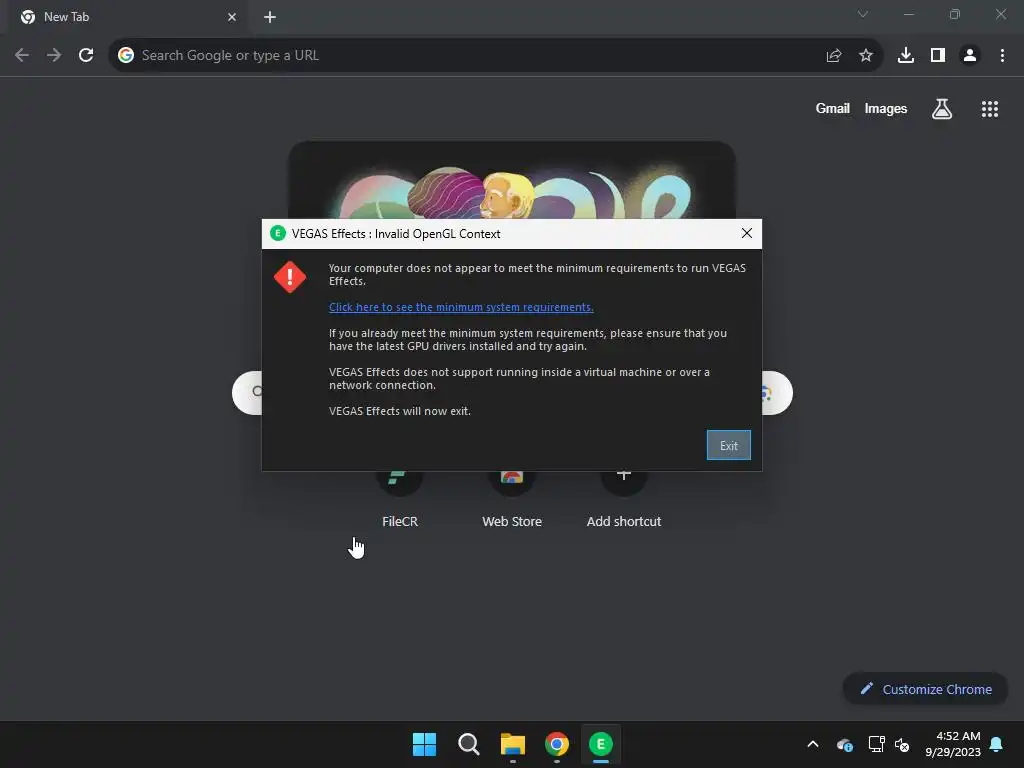Open the clock and date panel
This screenshot has height=768, width=1024.
pyautogui.click(x=953, y=744)
